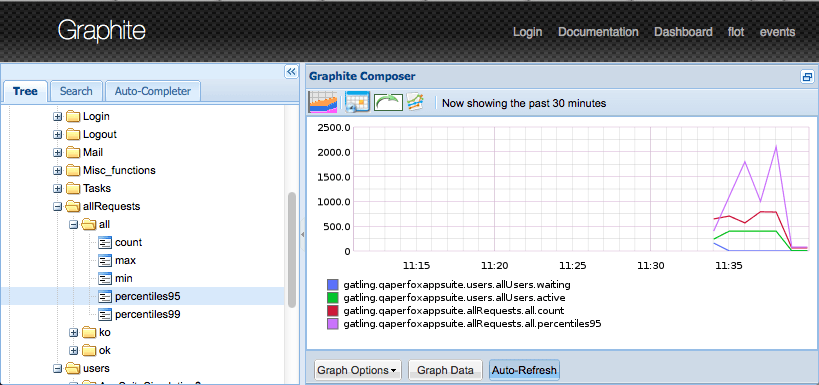Switch to the Auto-Completer tab
The height and width of the screenshot is (385, 819).
tap(153, 91)
